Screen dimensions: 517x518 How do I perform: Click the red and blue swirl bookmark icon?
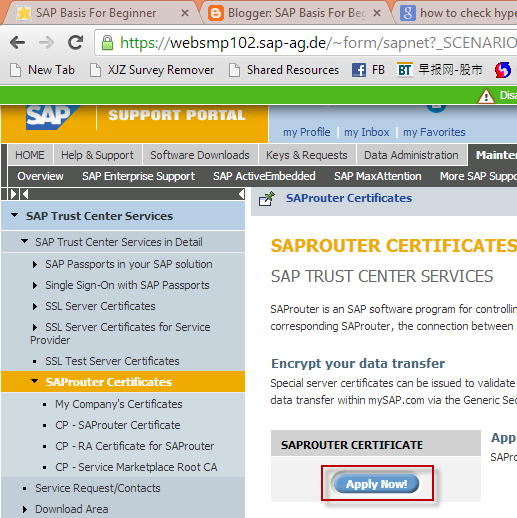click(502, 70)
